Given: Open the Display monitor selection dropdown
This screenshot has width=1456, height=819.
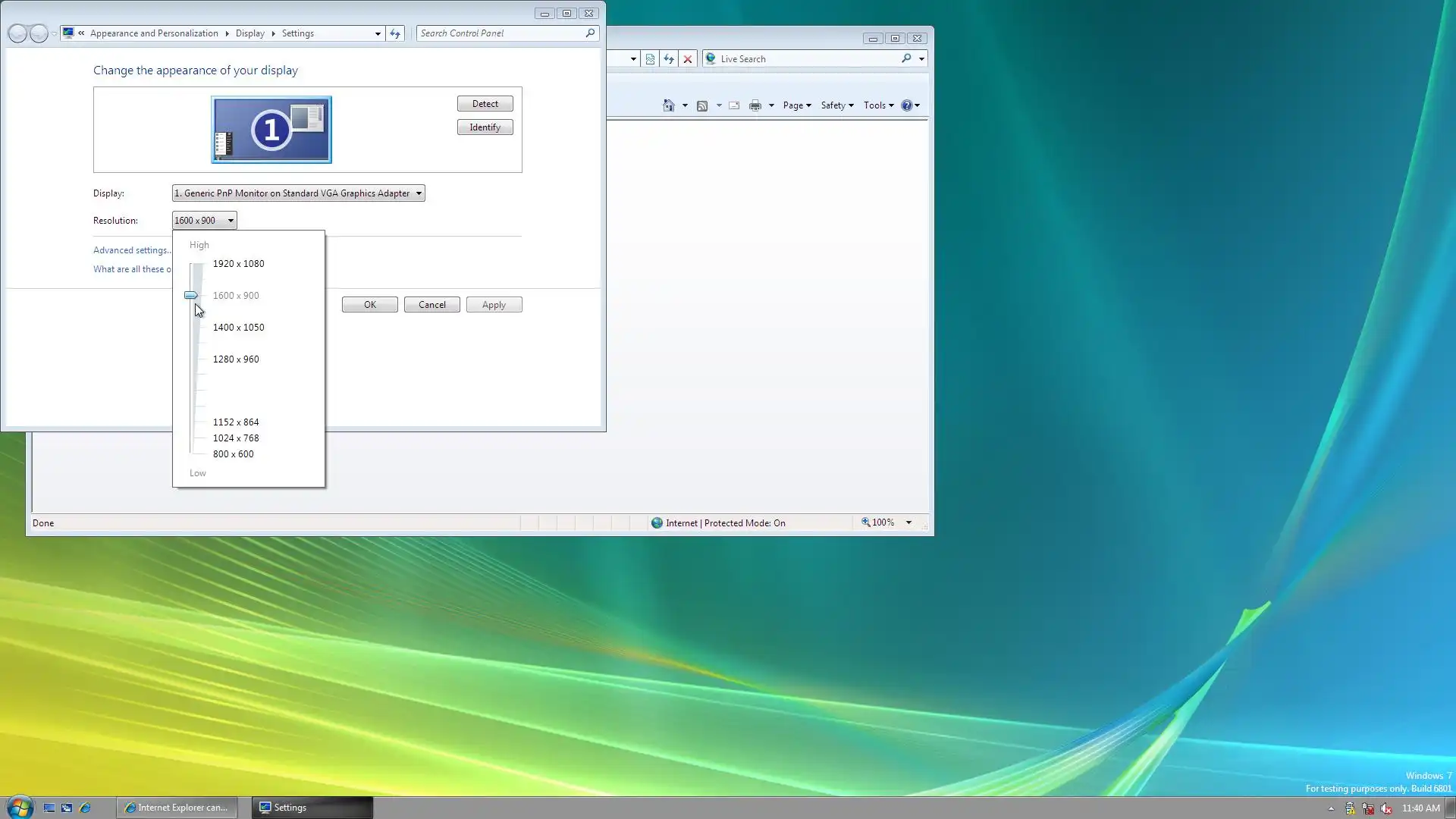Looking at the screenshot, I should coord(298,193).
